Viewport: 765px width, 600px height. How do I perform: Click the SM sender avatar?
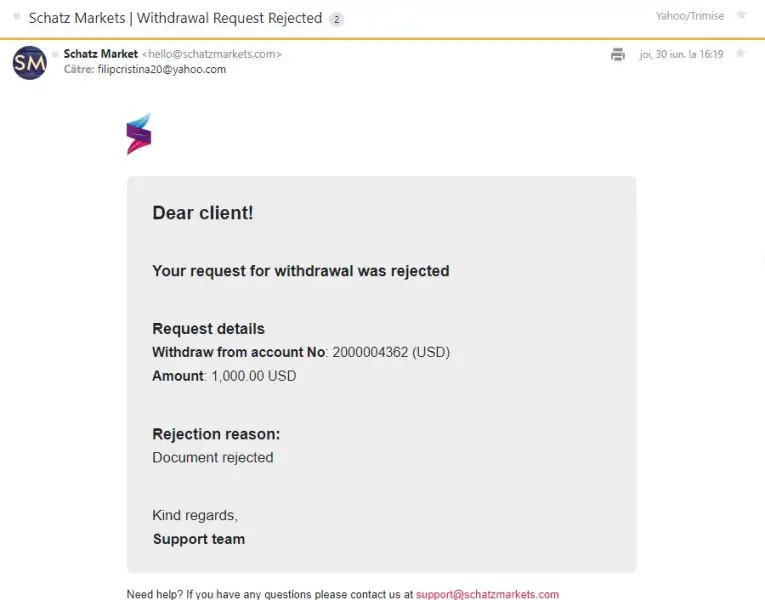[x=29, y=62]
